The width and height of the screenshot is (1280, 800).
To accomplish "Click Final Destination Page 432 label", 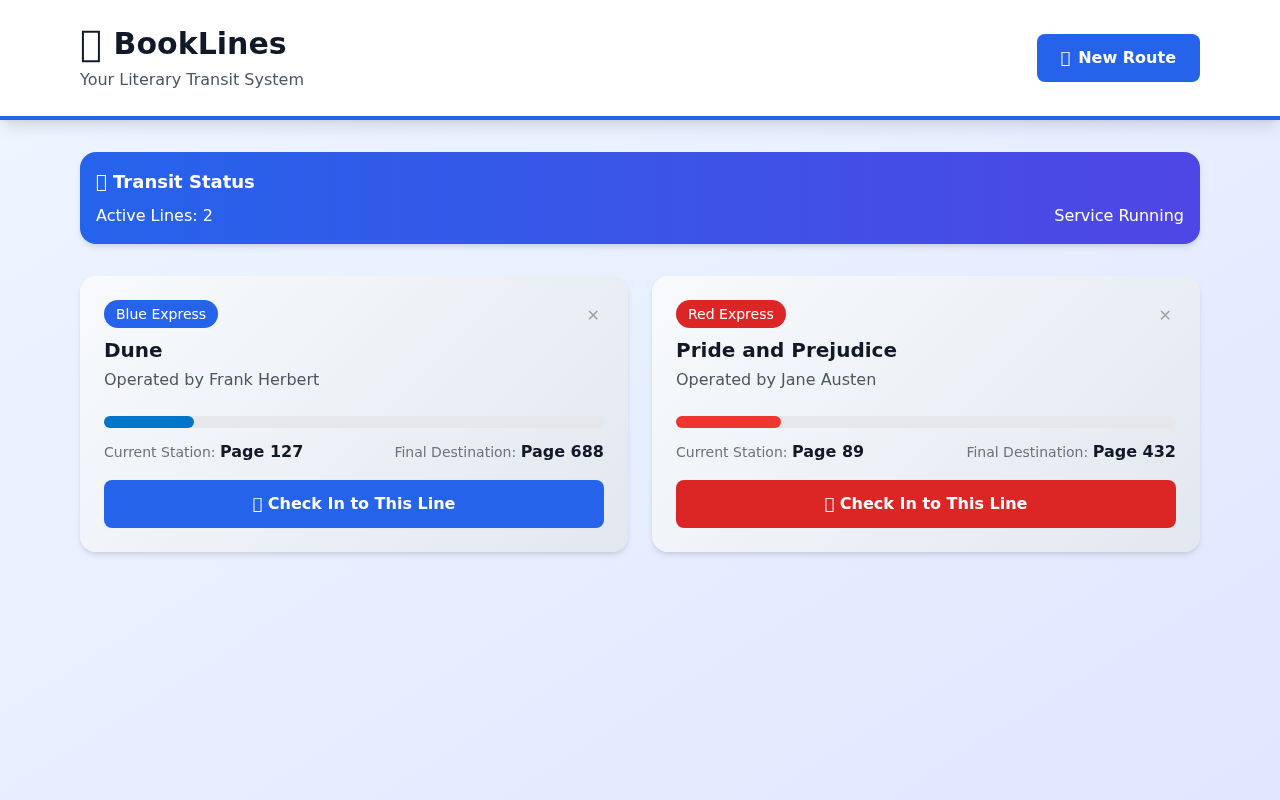I will tap(1071, 452).
